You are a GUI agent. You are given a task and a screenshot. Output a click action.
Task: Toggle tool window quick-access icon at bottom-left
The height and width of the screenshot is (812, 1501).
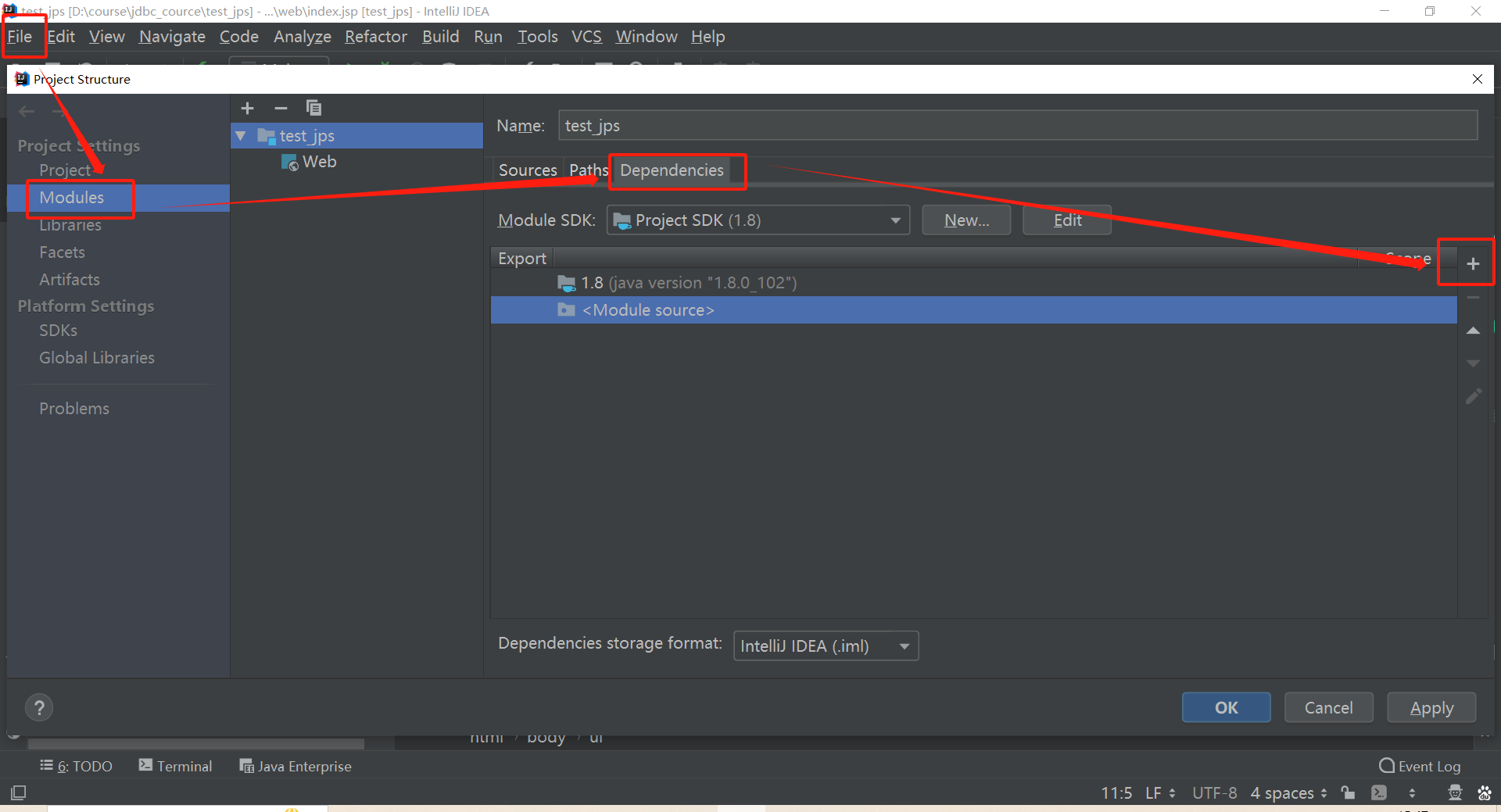(19, 792)
